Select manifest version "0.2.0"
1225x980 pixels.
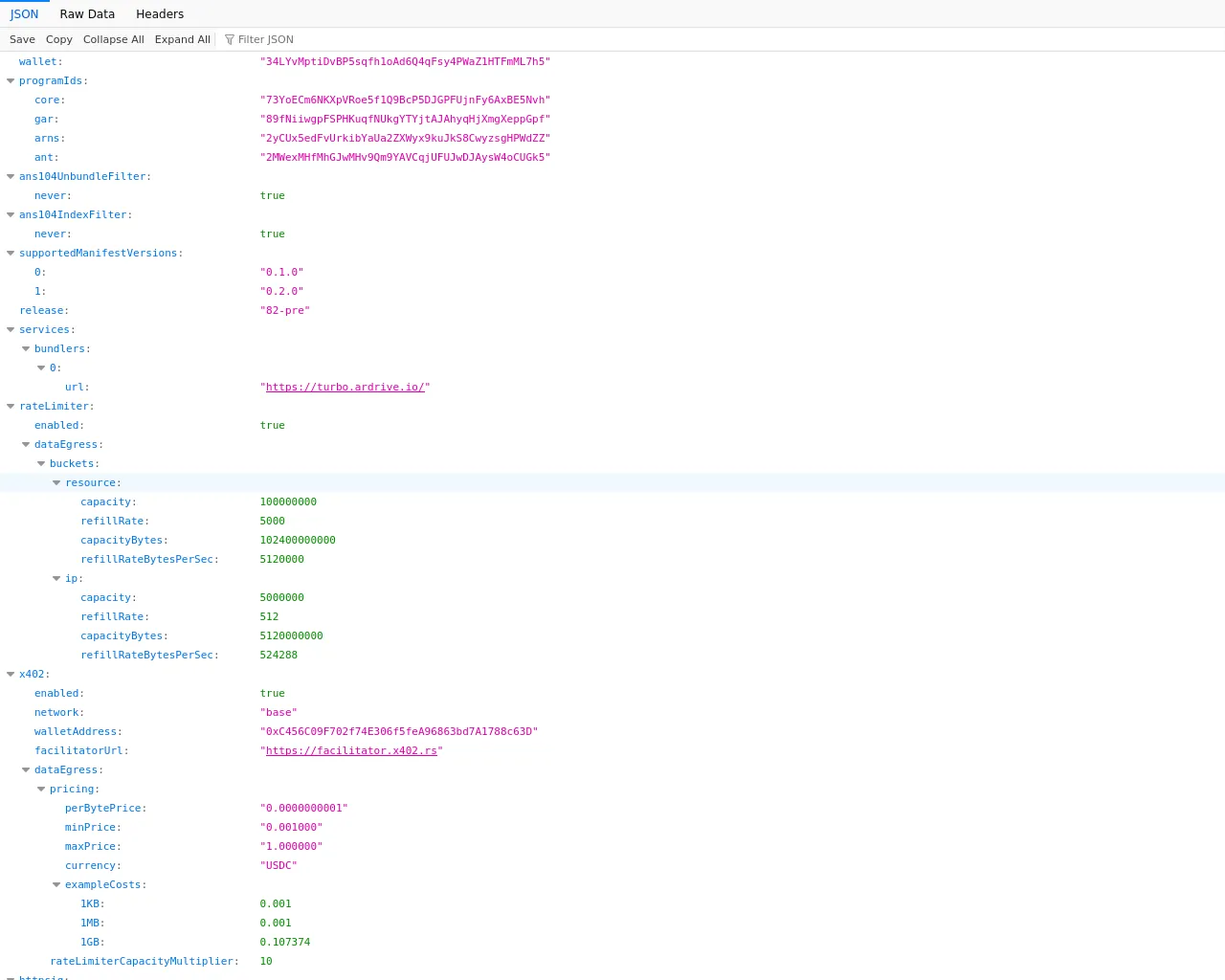click(x=281, y=291)
